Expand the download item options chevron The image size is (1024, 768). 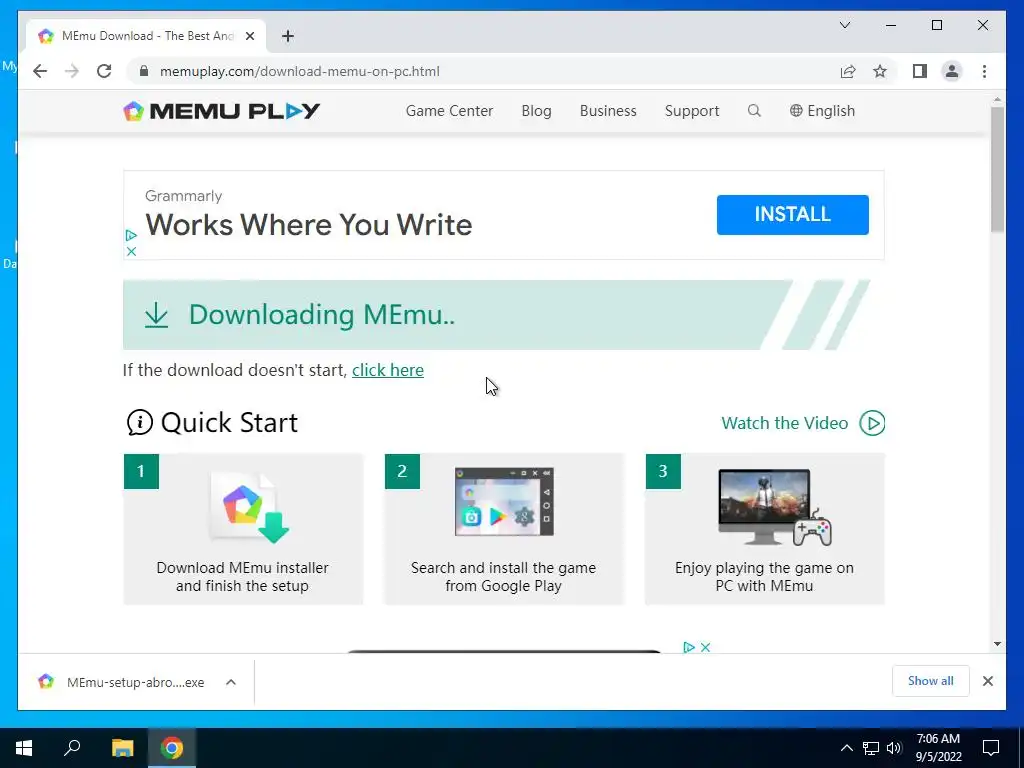231,682
